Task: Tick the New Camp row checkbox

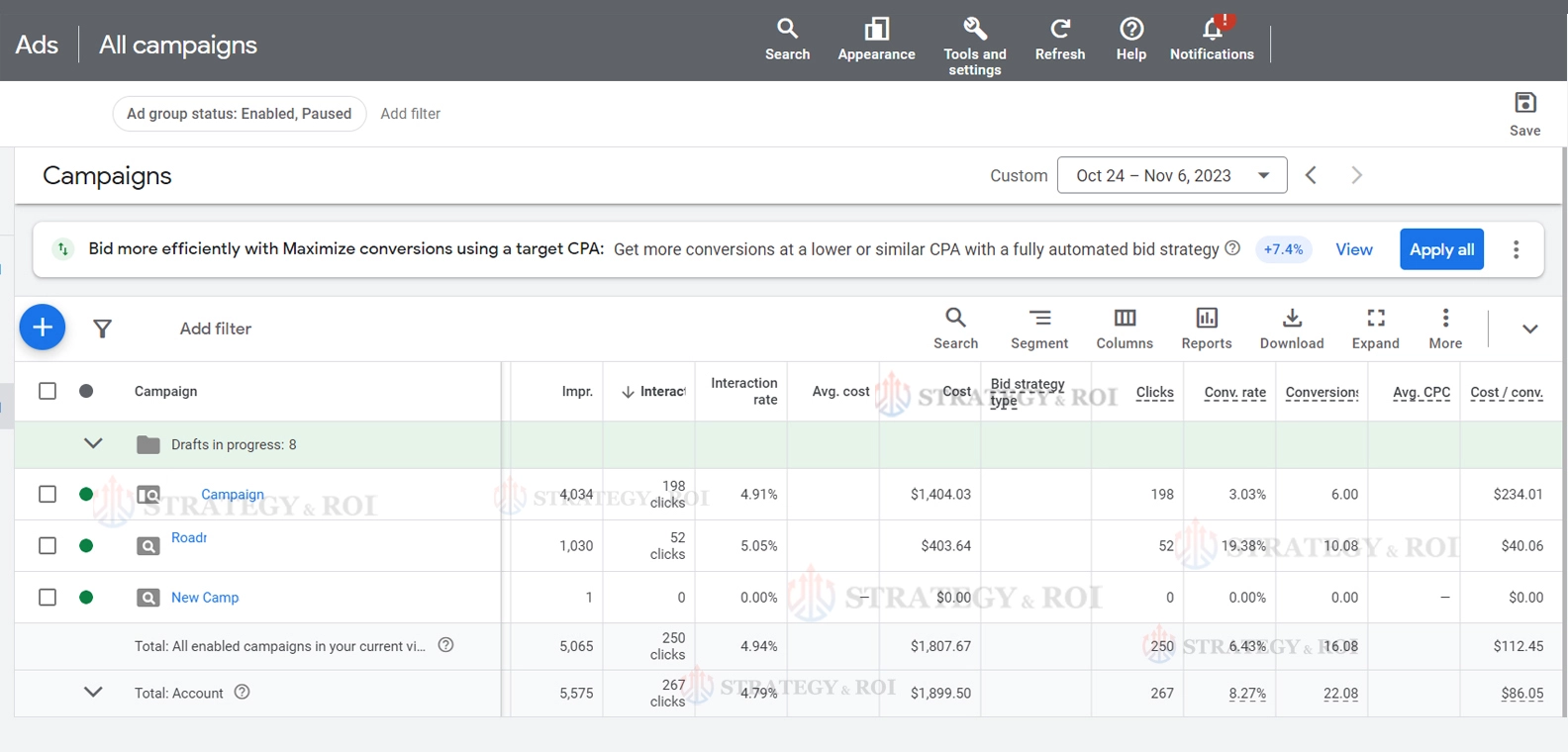Action: point(48,597)
